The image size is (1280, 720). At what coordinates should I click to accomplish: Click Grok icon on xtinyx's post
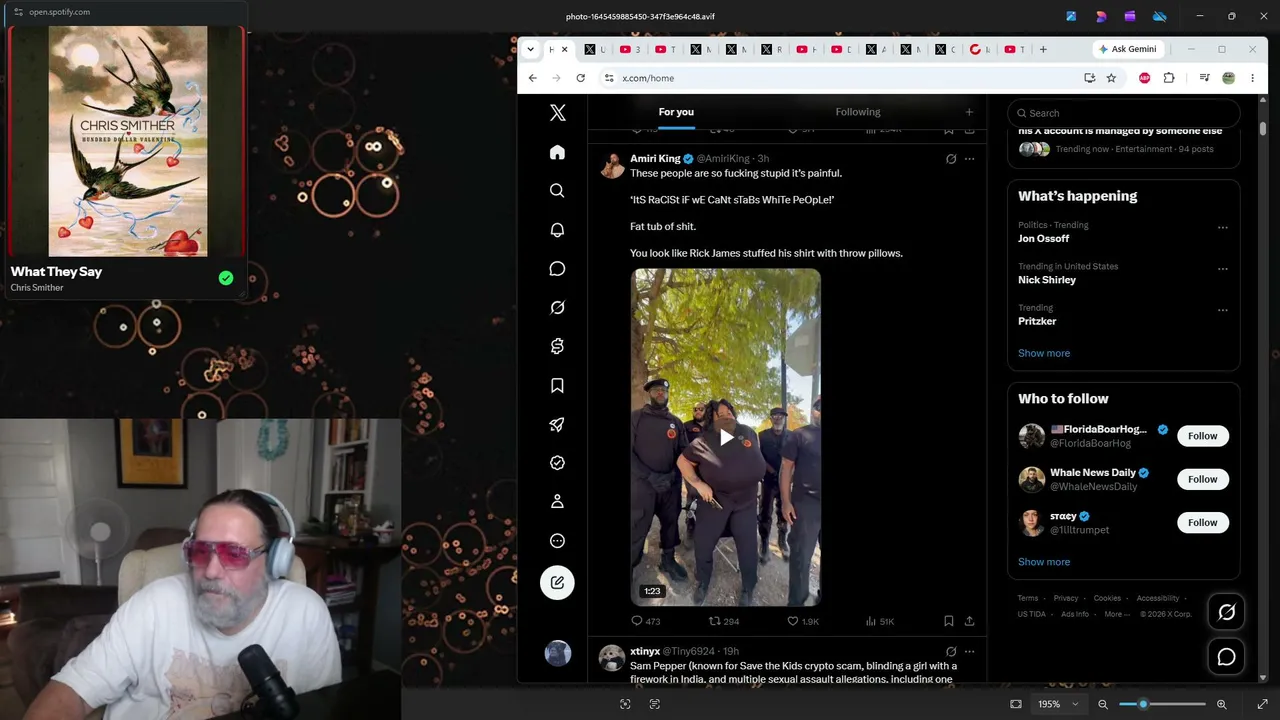coord(951,652)
